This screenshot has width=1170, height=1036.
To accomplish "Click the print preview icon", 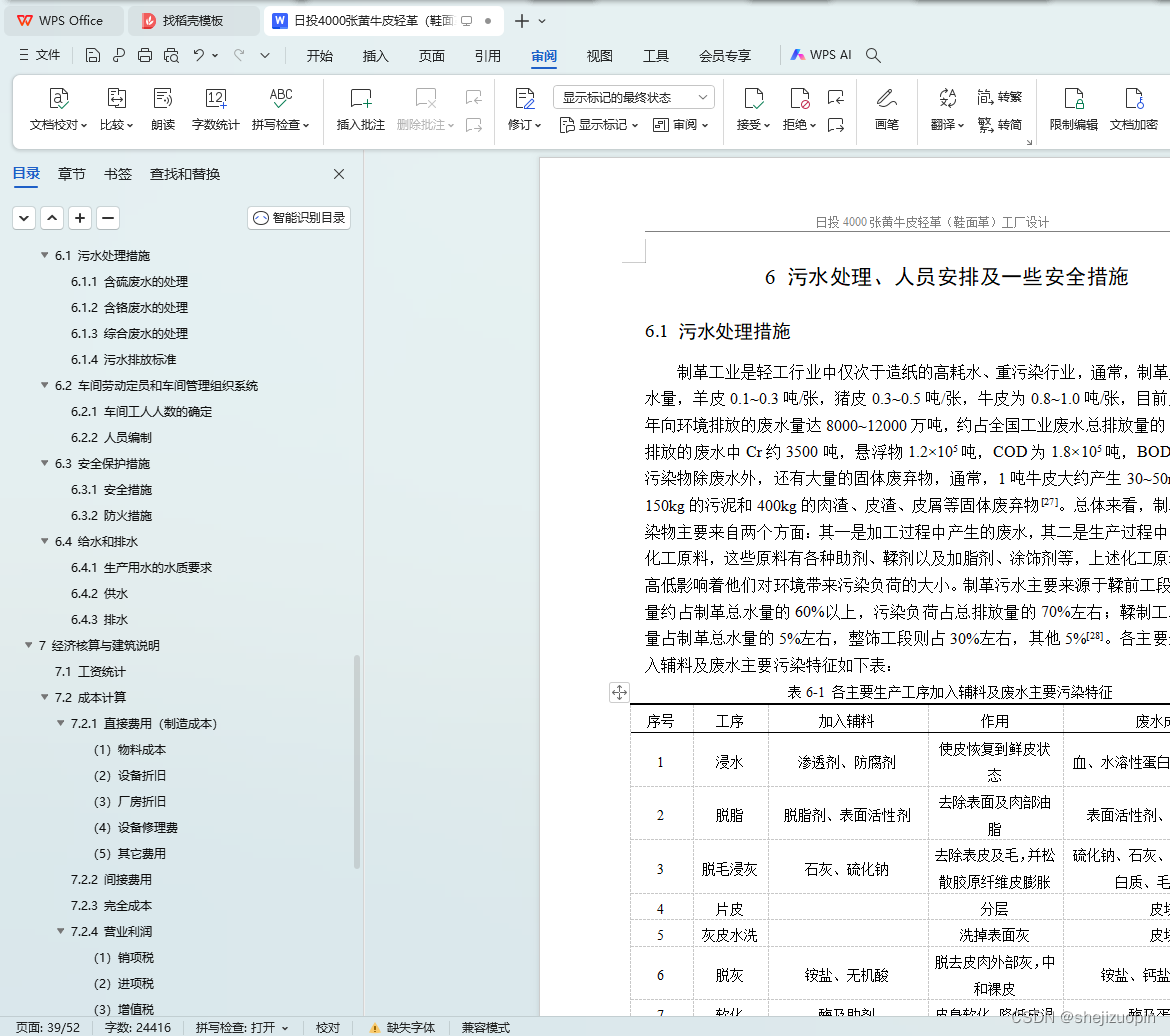I will [172, 55].
